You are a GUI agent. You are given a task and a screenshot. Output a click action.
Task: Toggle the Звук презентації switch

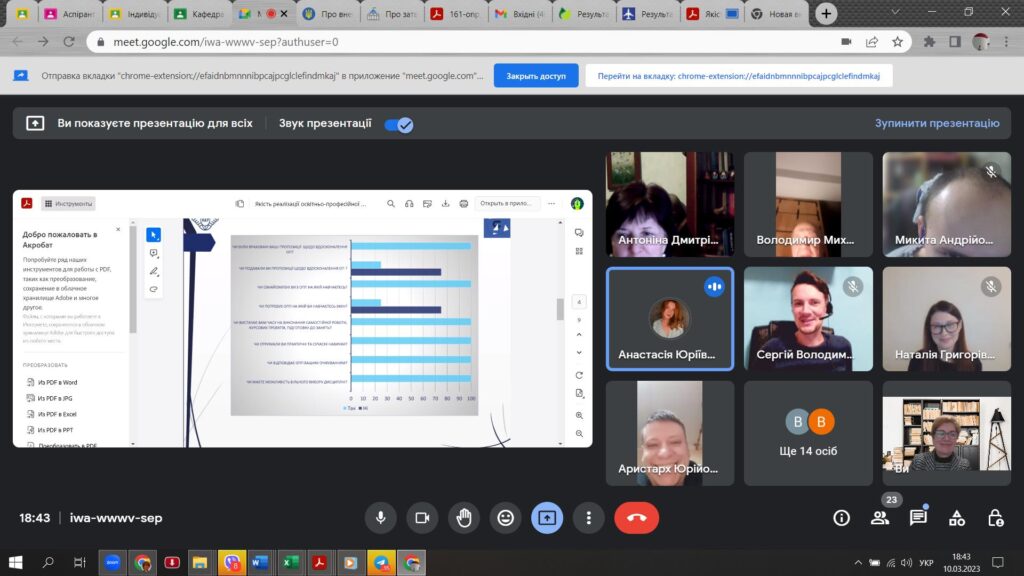click(x=399, y=124)
